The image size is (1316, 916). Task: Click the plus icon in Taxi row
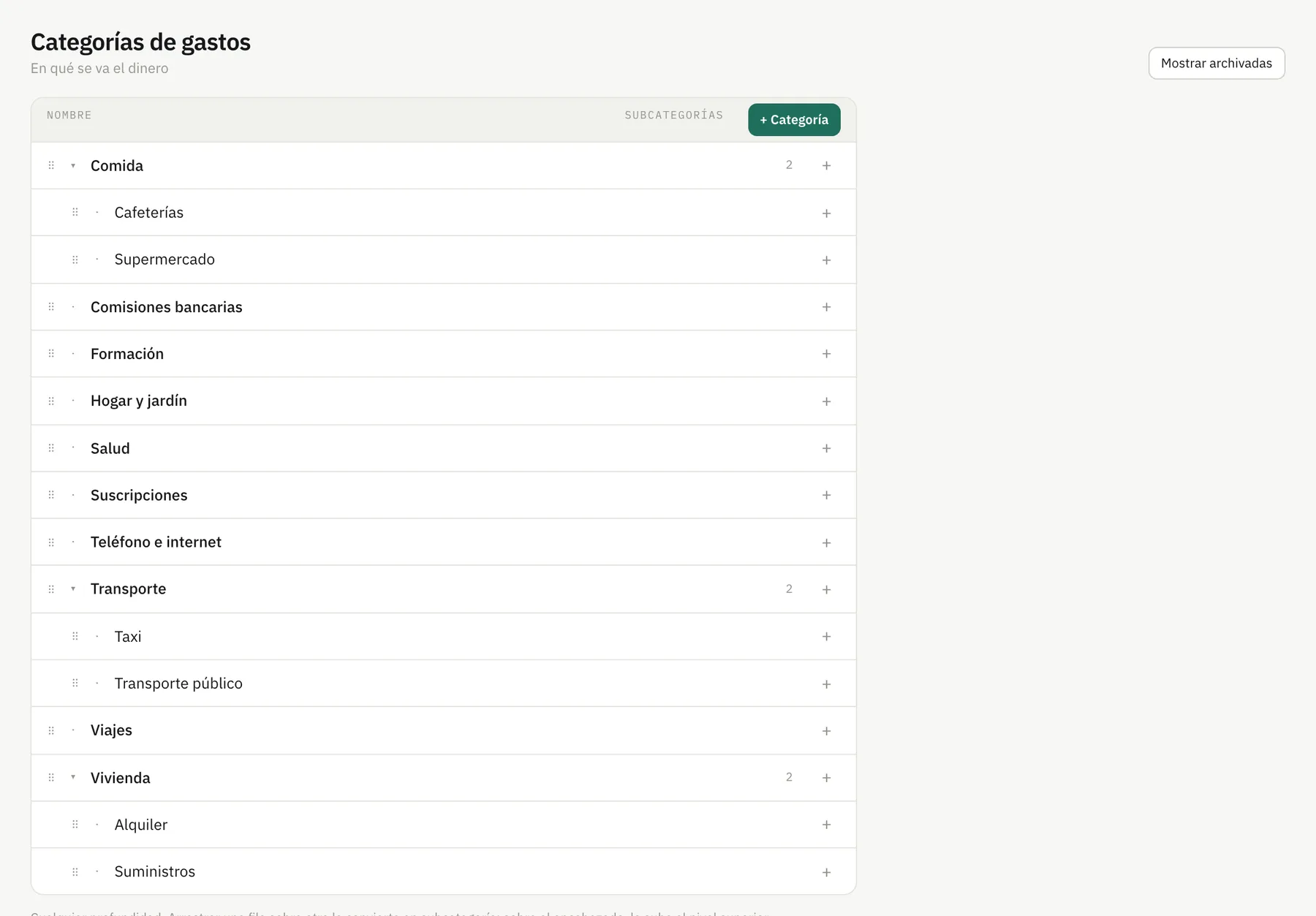pos(826,637)
